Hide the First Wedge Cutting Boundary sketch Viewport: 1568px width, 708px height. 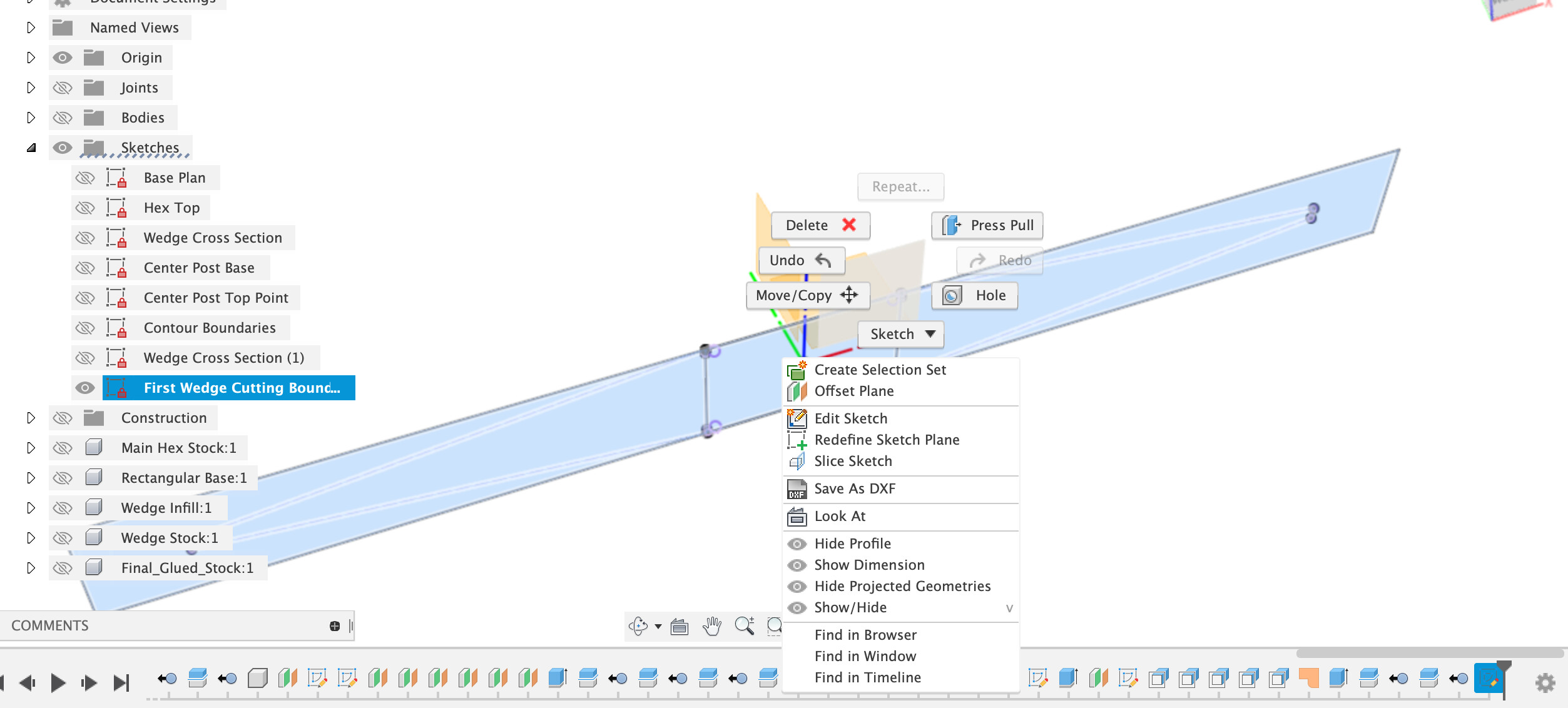pyautogui.click(x=85, y=388)
